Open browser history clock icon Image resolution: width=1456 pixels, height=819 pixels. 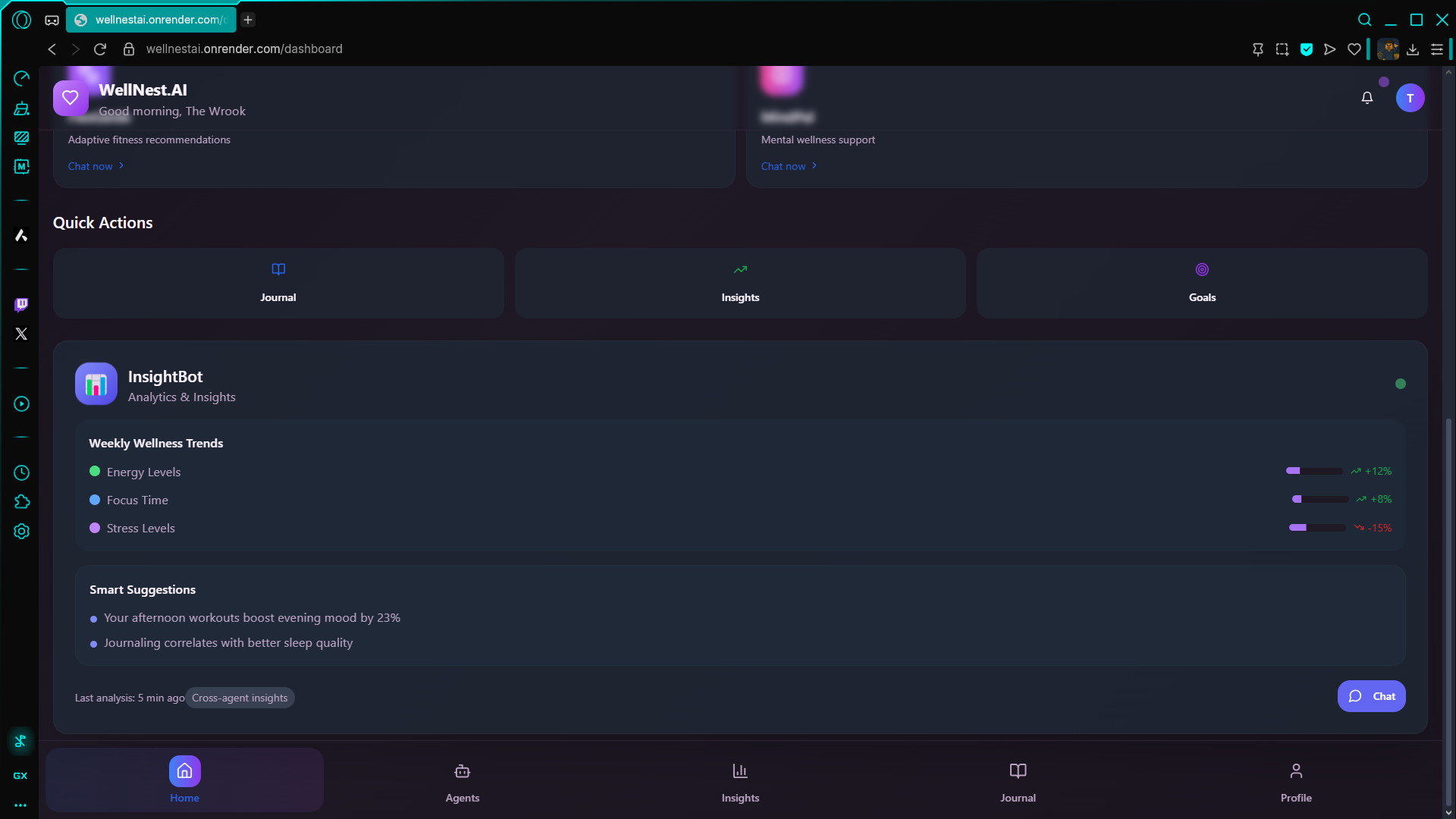[21, 472]
